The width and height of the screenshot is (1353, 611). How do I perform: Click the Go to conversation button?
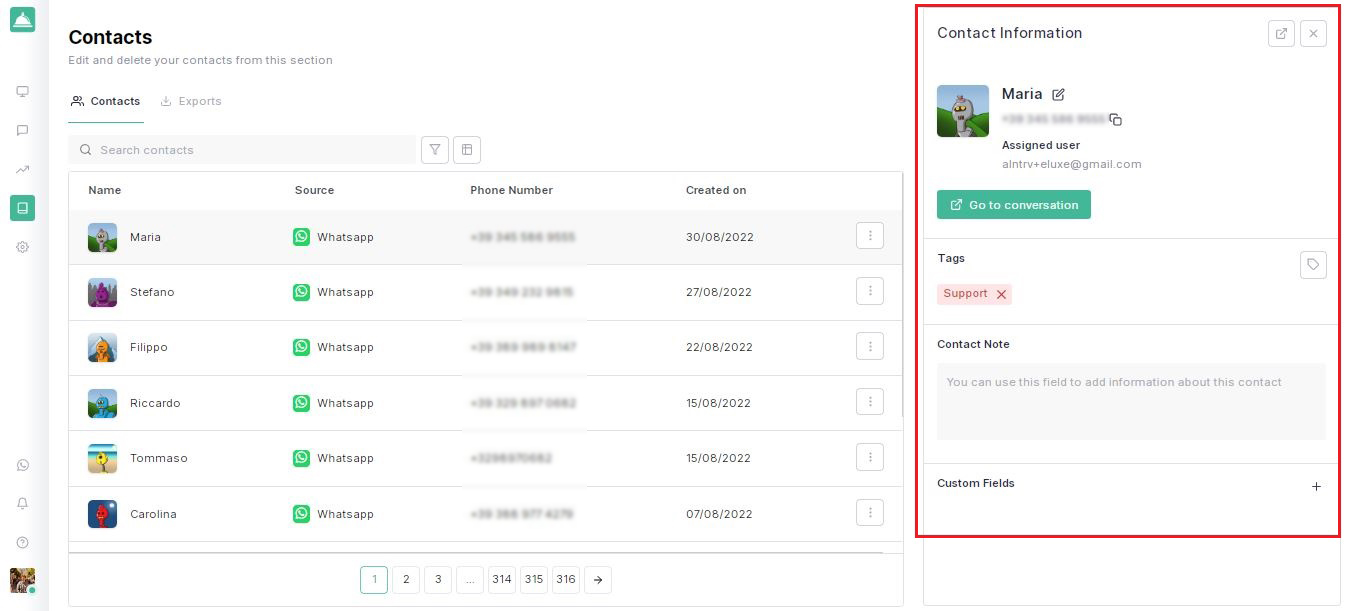pos(1013,205)
